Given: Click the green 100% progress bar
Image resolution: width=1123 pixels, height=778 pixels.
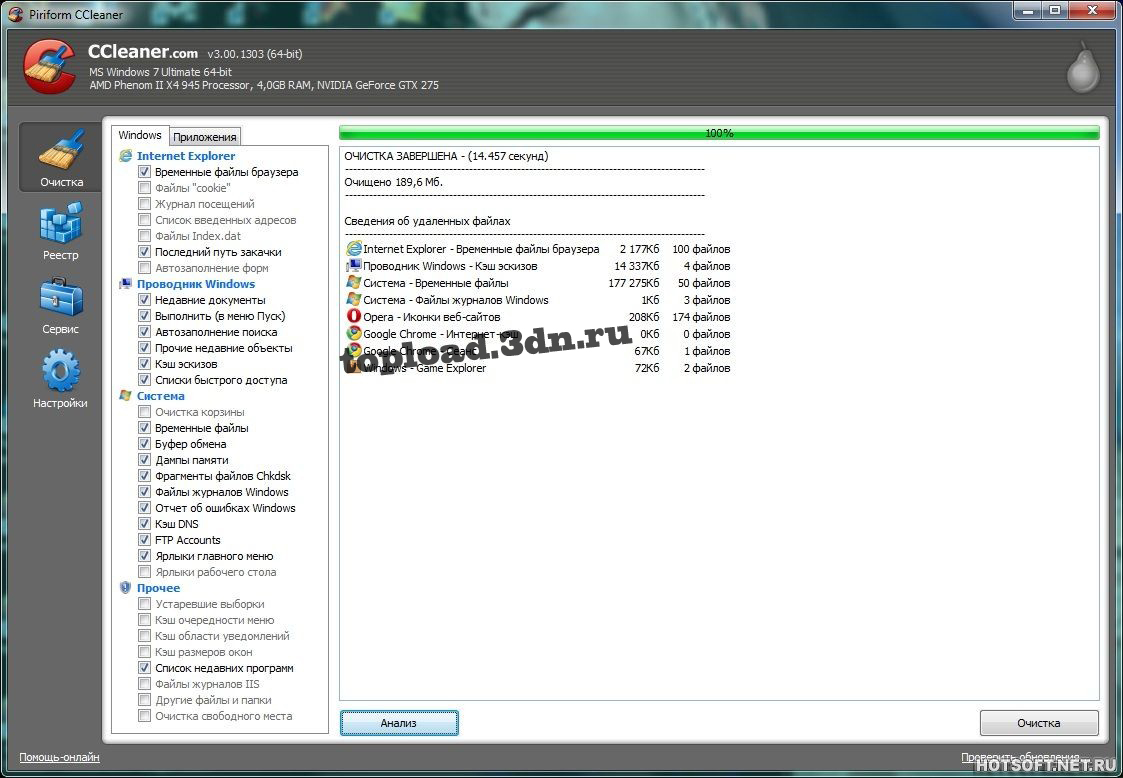Looking at the screenshot, I should [718, 133].
